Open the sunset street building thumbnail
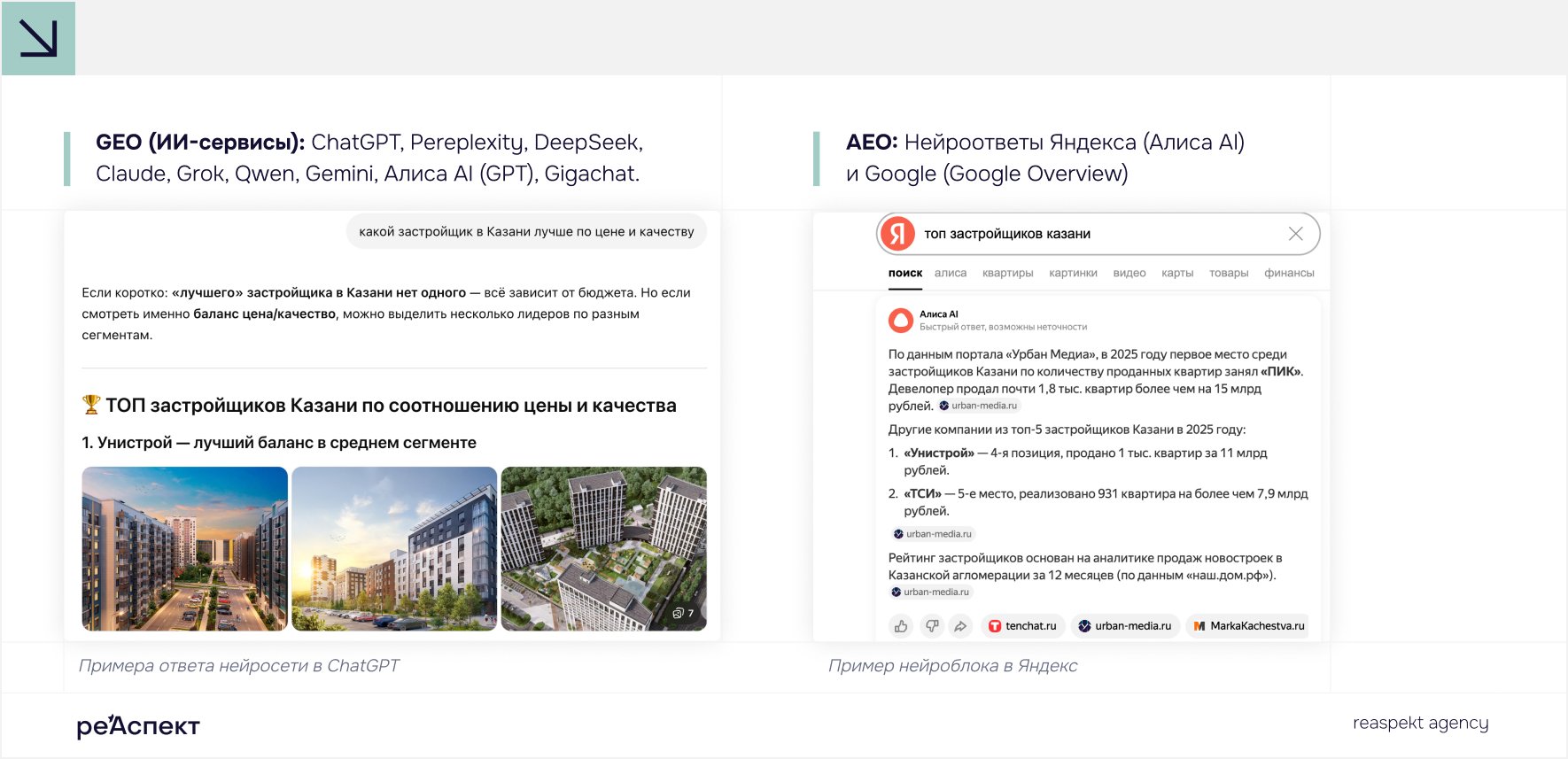The height and width of the screenshot is (759, 1568). pyautogui.click(x=185, y=549)
